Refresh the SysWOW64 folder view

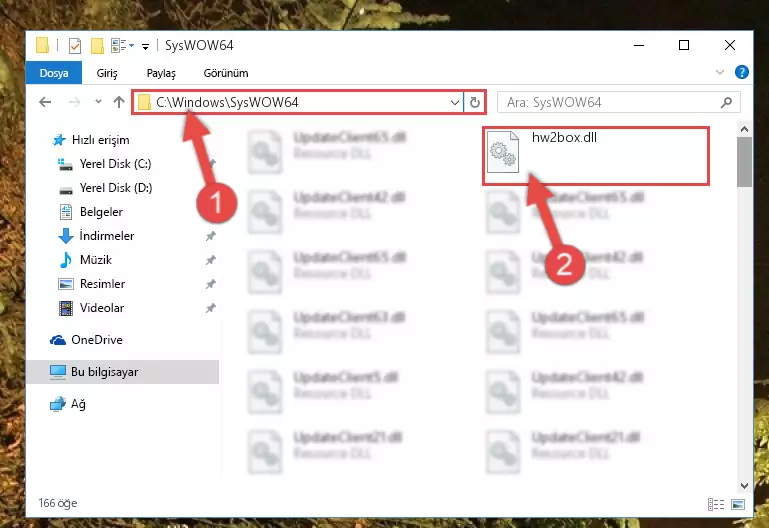(474, 102)
